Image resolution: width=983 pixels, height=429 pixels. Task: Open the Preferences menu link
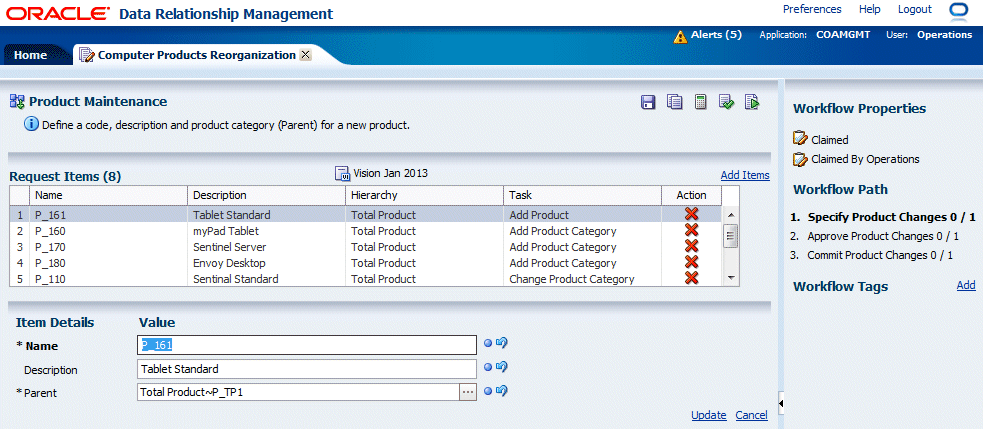[811, 9]
